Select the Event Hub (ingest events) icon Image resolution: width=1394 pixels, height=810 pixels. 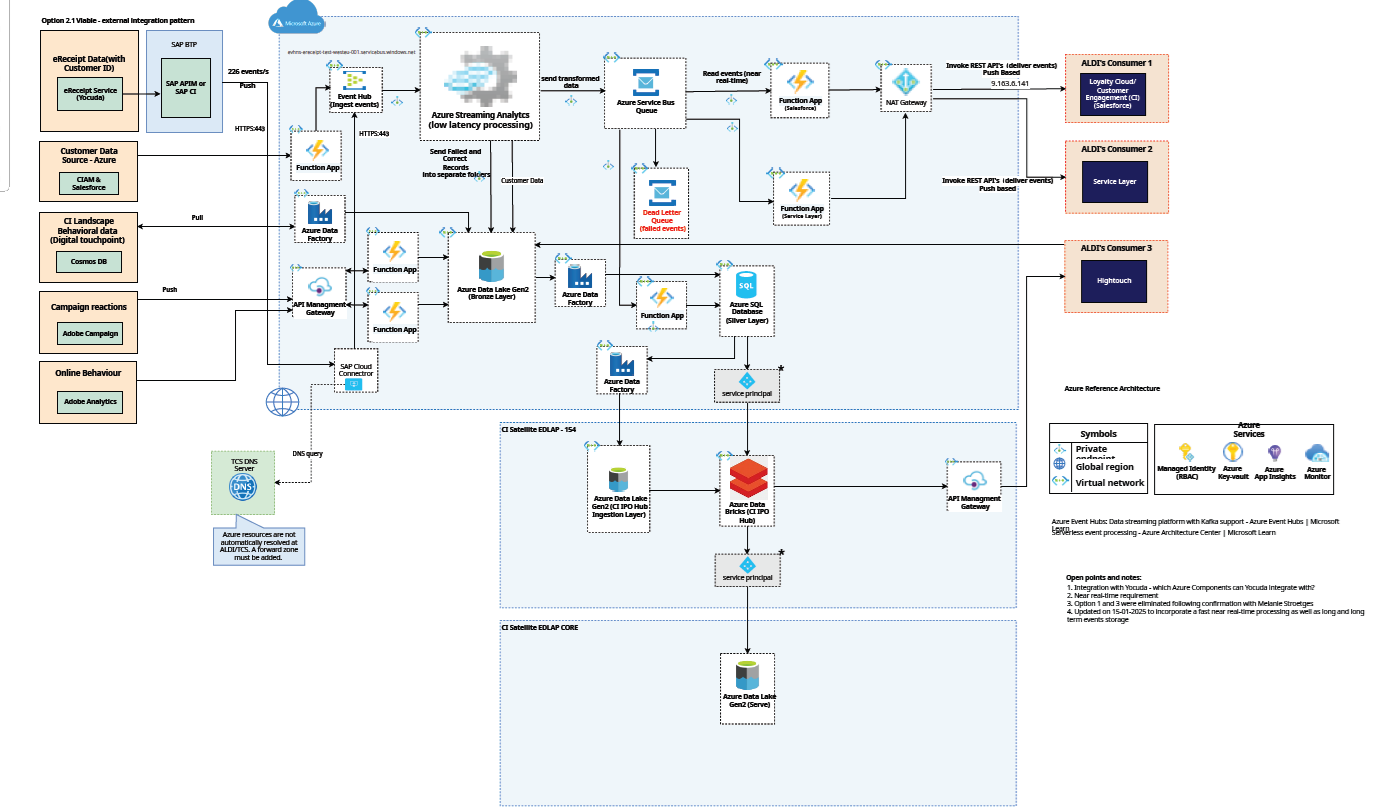[x=355, y=80]
